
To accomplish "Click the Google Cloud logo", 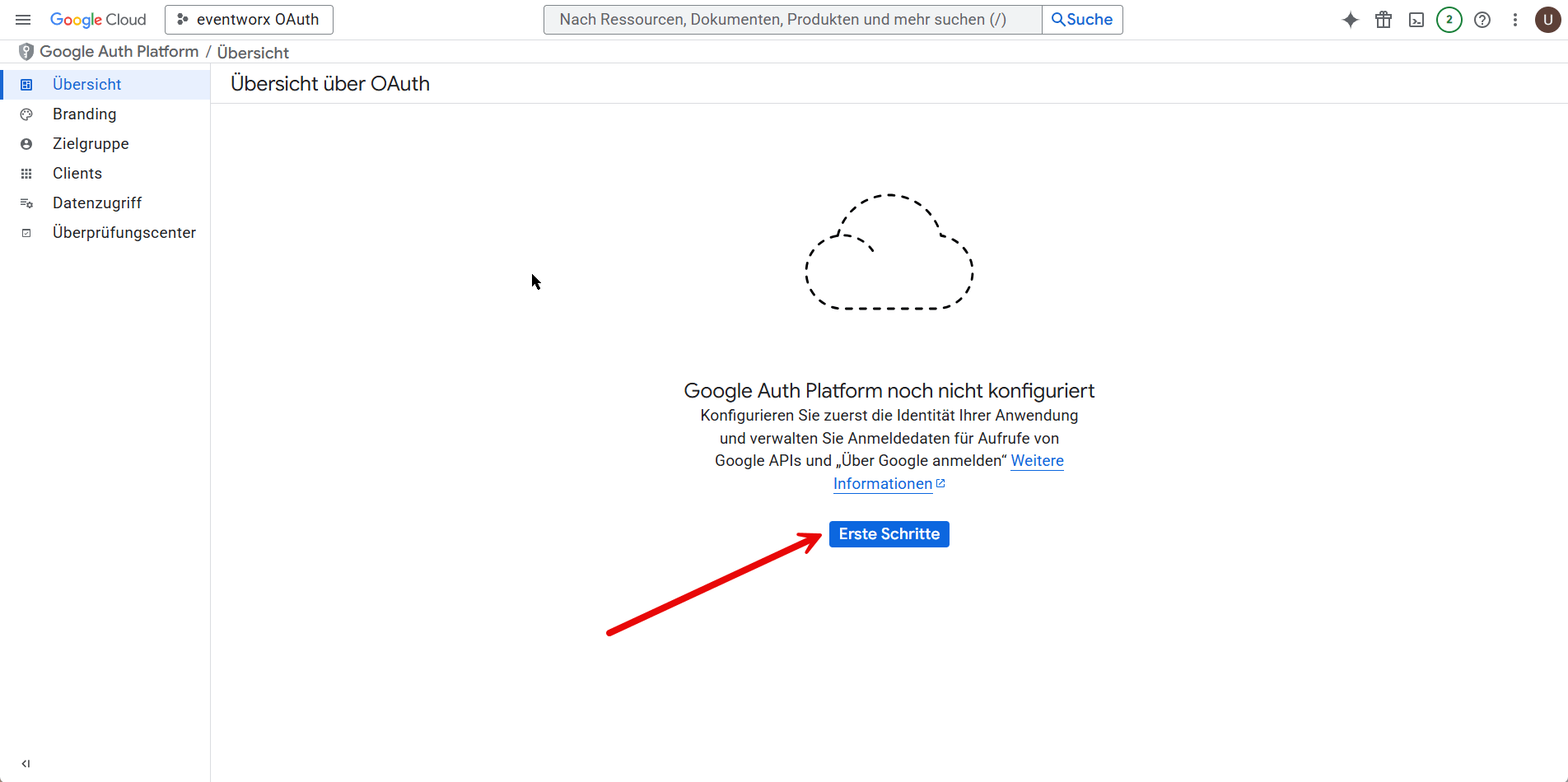I will click(98, 20).
